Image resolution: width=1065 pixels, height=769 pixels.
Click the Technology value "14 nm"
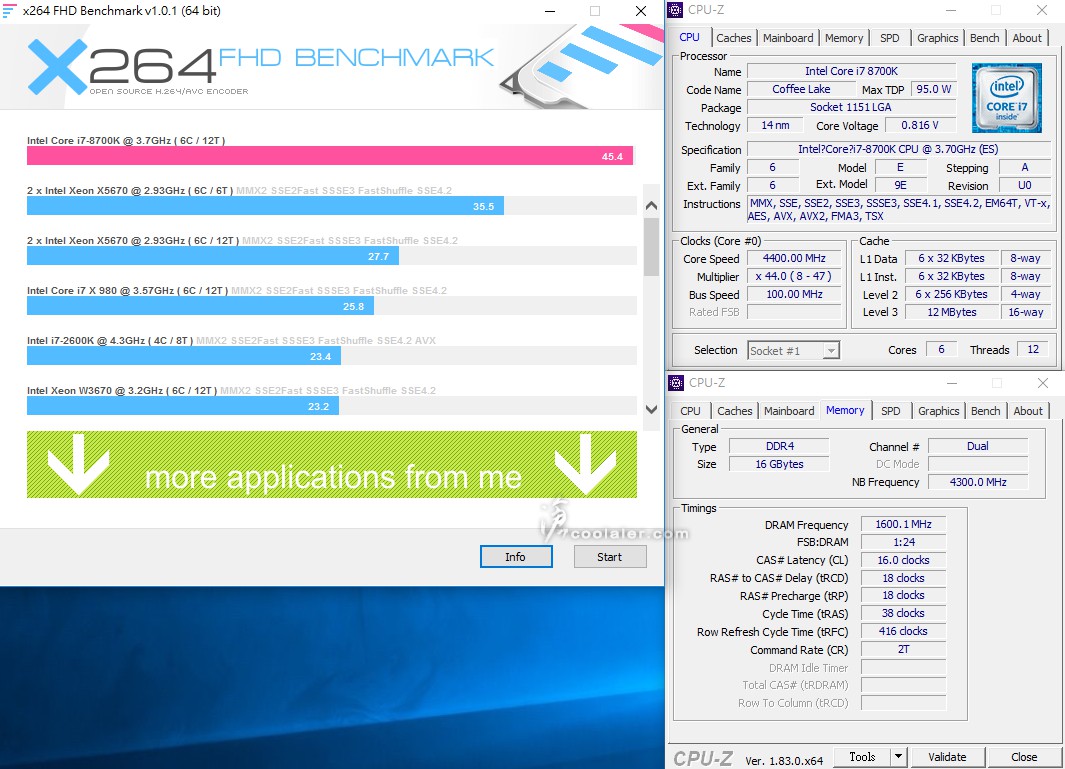(775, 125)
